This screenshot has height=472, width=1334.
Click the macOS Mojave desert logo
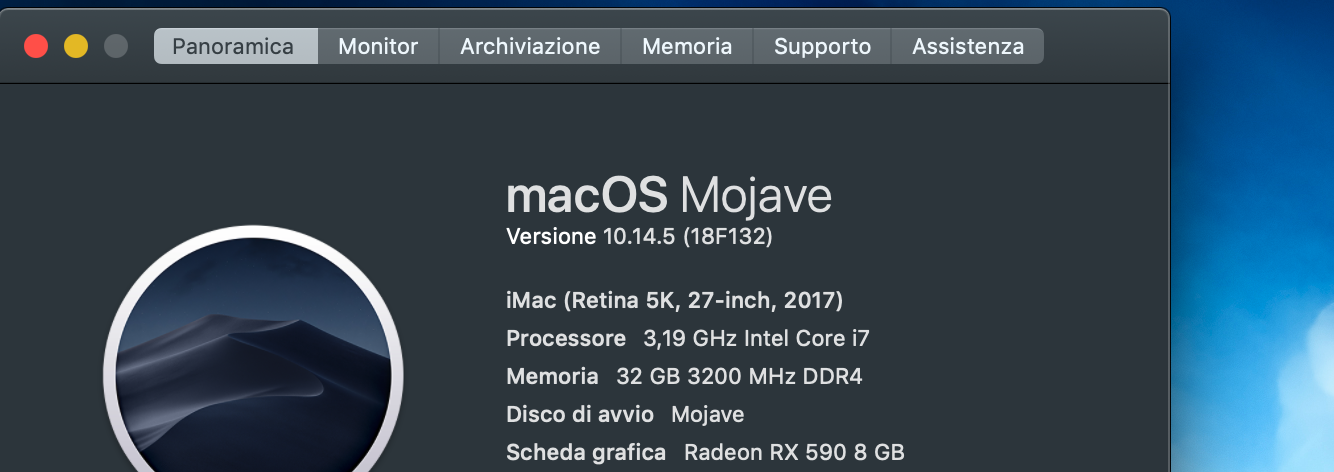click(253, 370)
